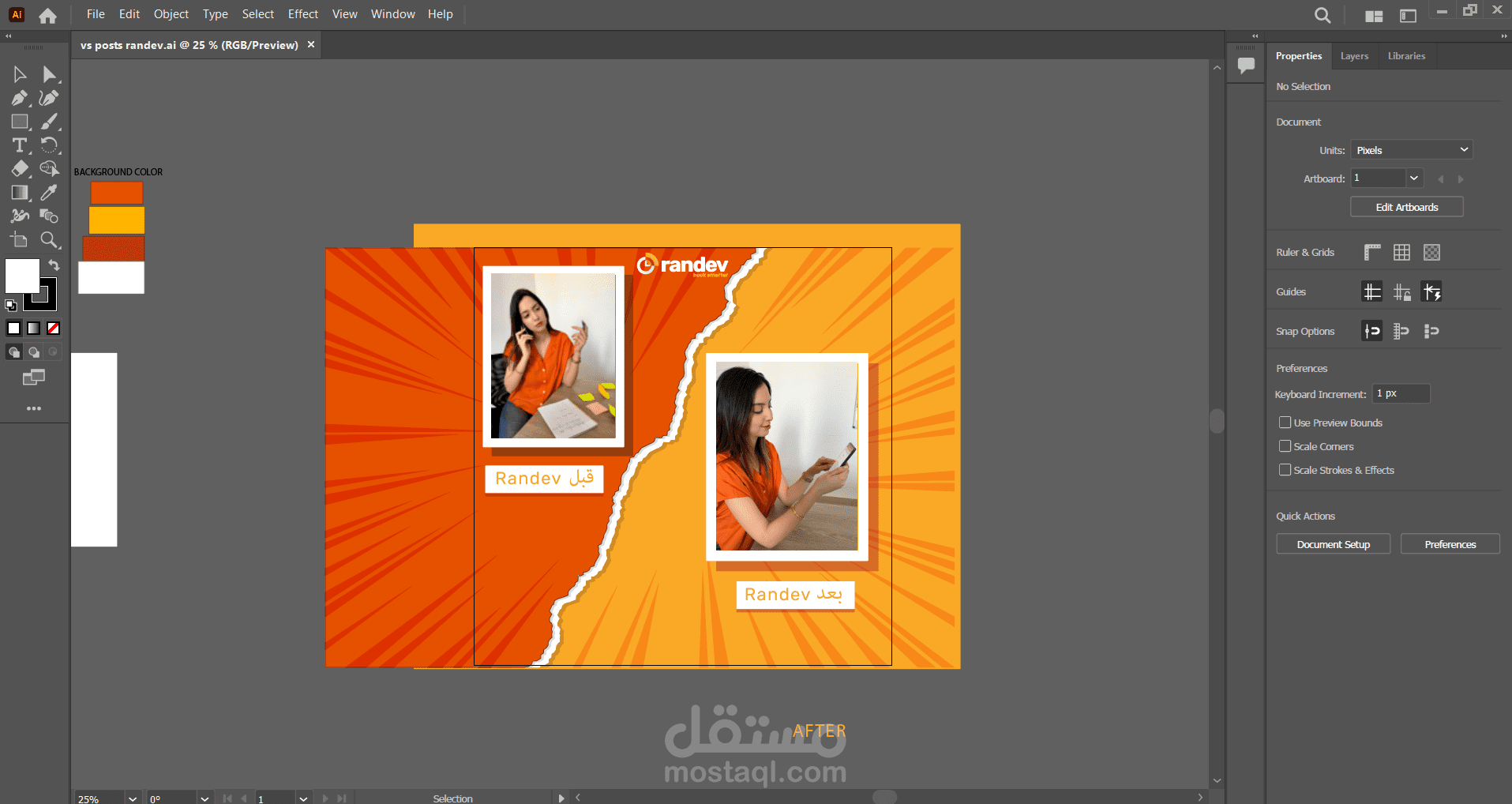Enable Scale Strokes & Effects checkbox
This screenshot has height=804, width=1512.
(1285, 470)
